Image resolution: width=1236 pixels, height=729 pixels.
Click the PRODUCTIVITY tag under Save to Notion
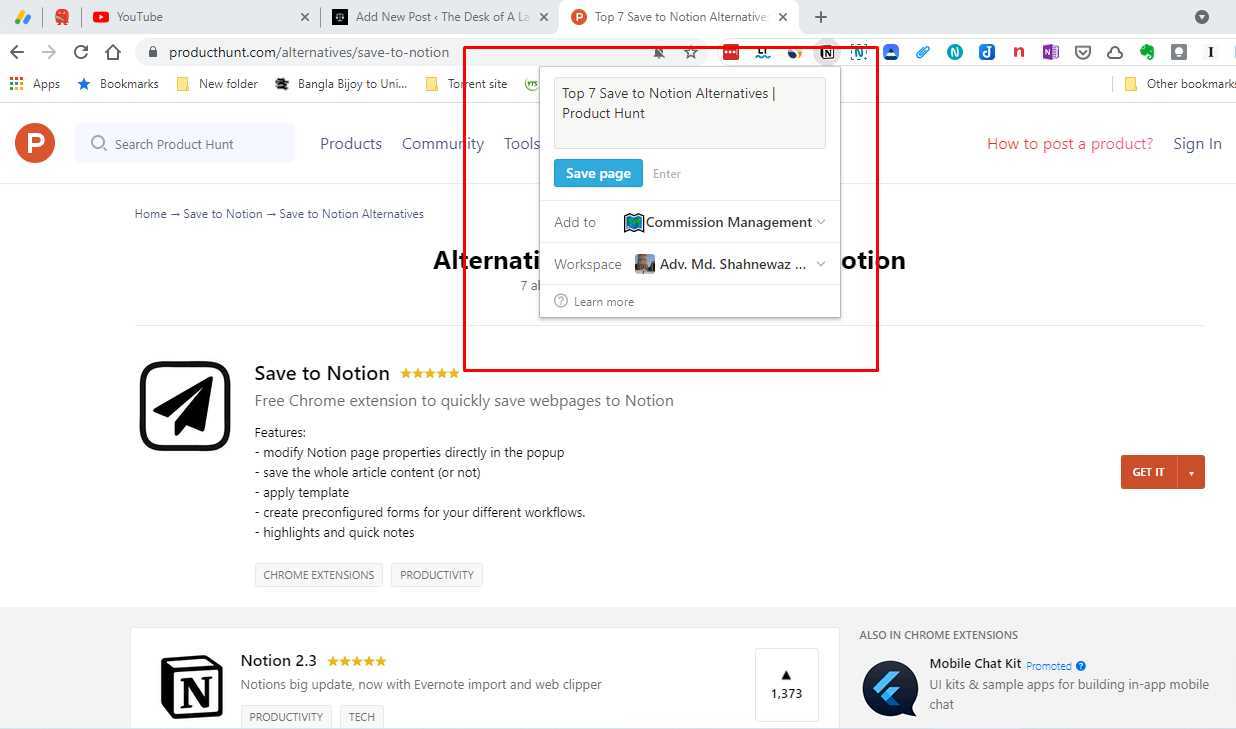437,575
